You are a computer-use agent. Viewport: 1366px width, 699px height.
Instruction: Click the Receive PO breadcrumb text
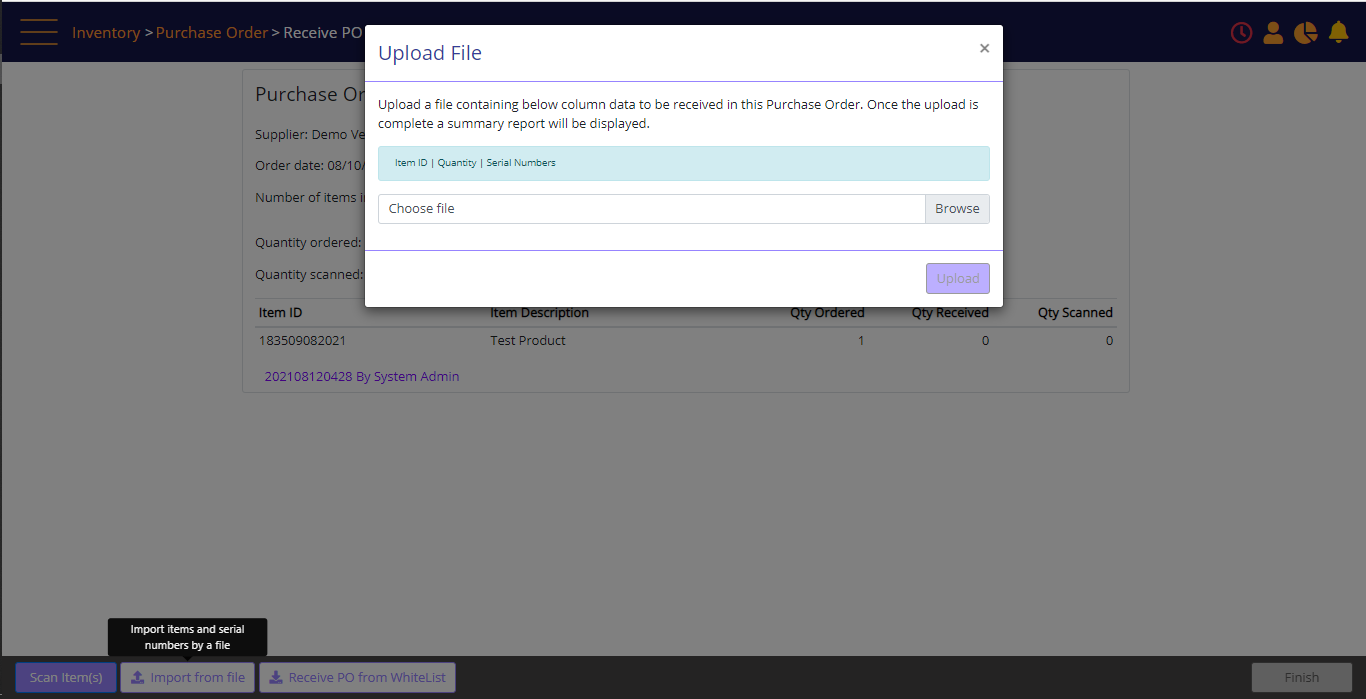point(322,33)
